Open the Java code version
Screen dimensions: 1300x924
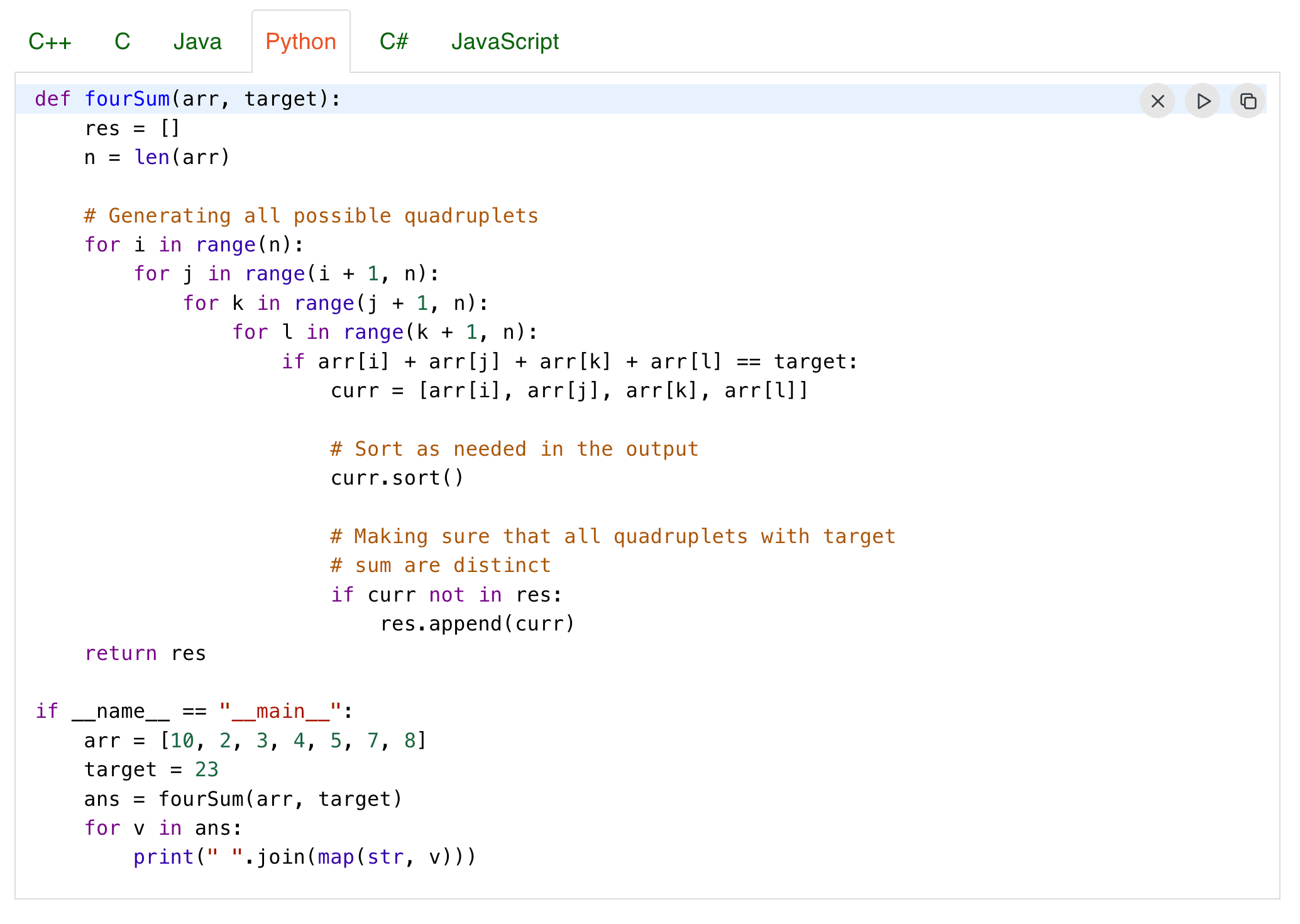[x=197, y=41]
